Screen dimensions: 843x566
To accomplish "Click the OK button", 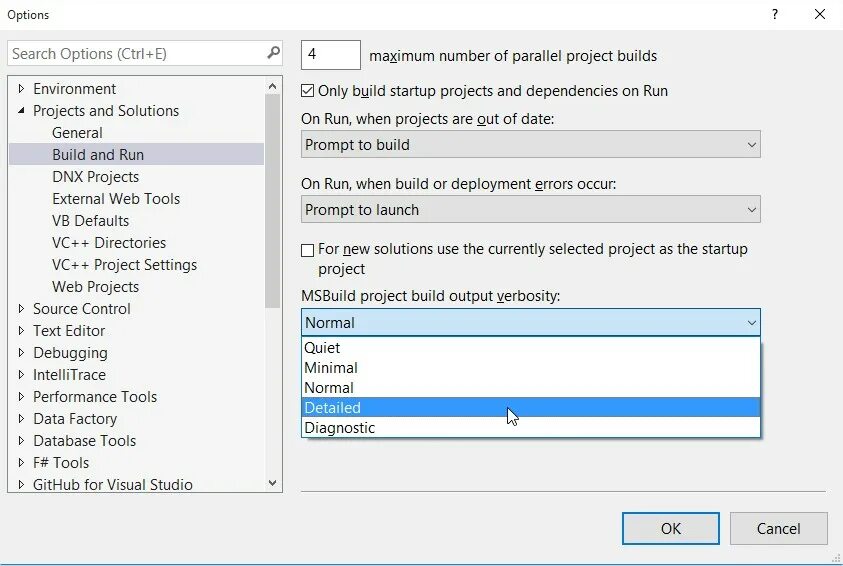I will point(670,528).
